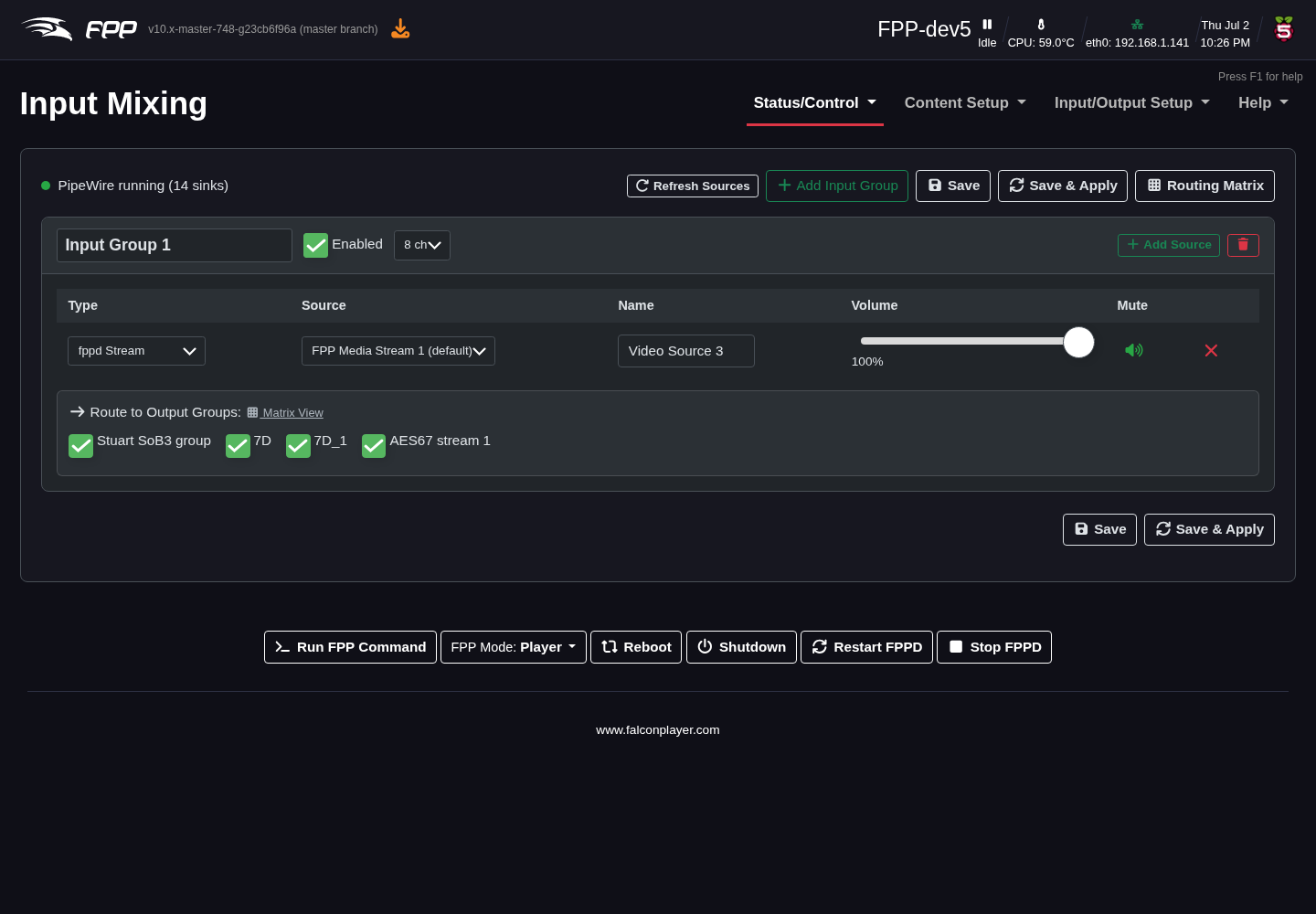Screen dimensions: 1316x914
Task: Click the top Save & Apply button
Action: (1063, 186)
